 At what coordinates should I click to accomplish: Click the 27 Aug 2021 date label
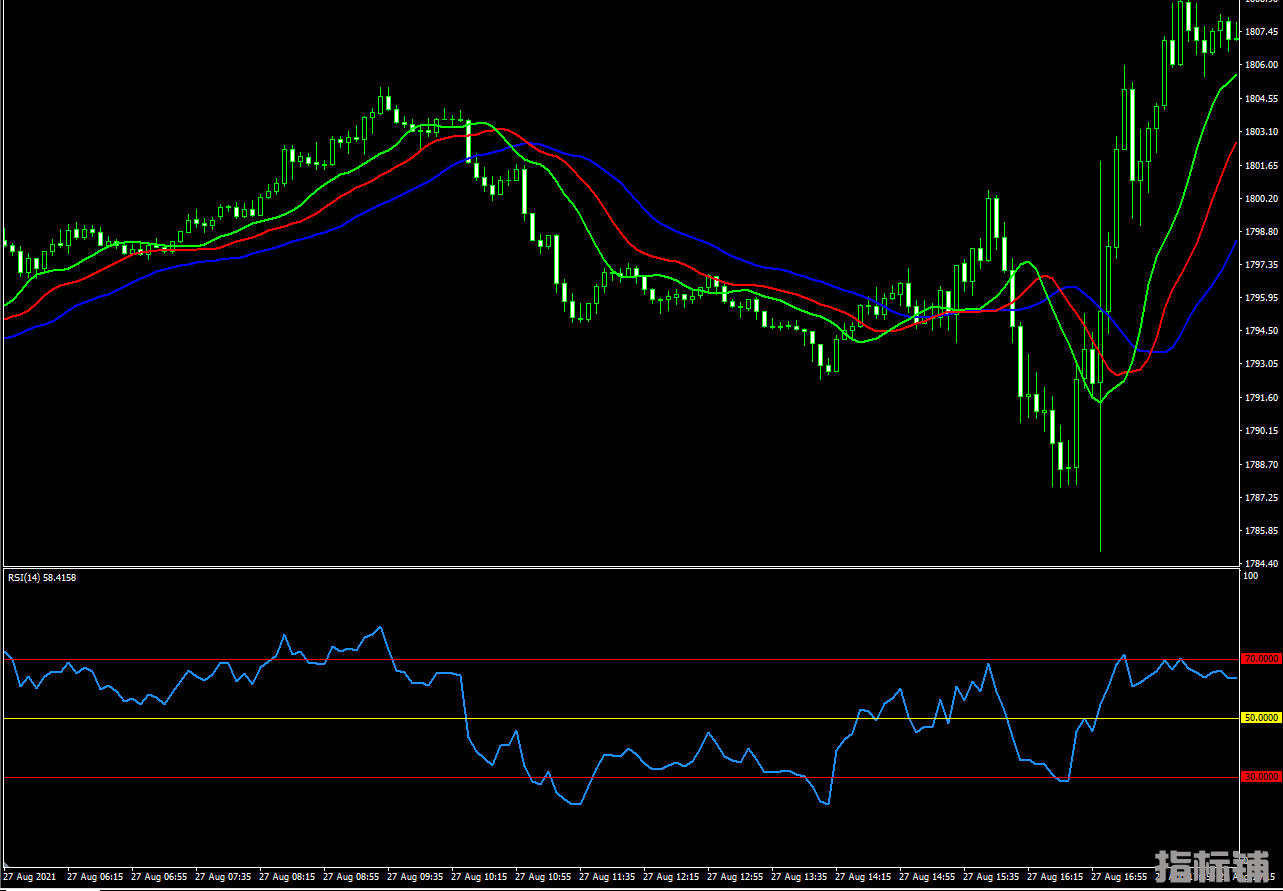[x=31, y=877]
